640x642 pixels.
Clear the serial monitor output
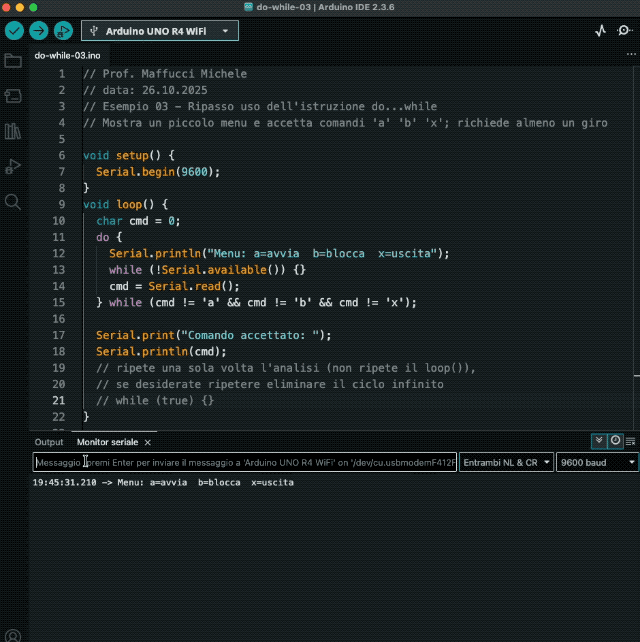coord(631,441)
